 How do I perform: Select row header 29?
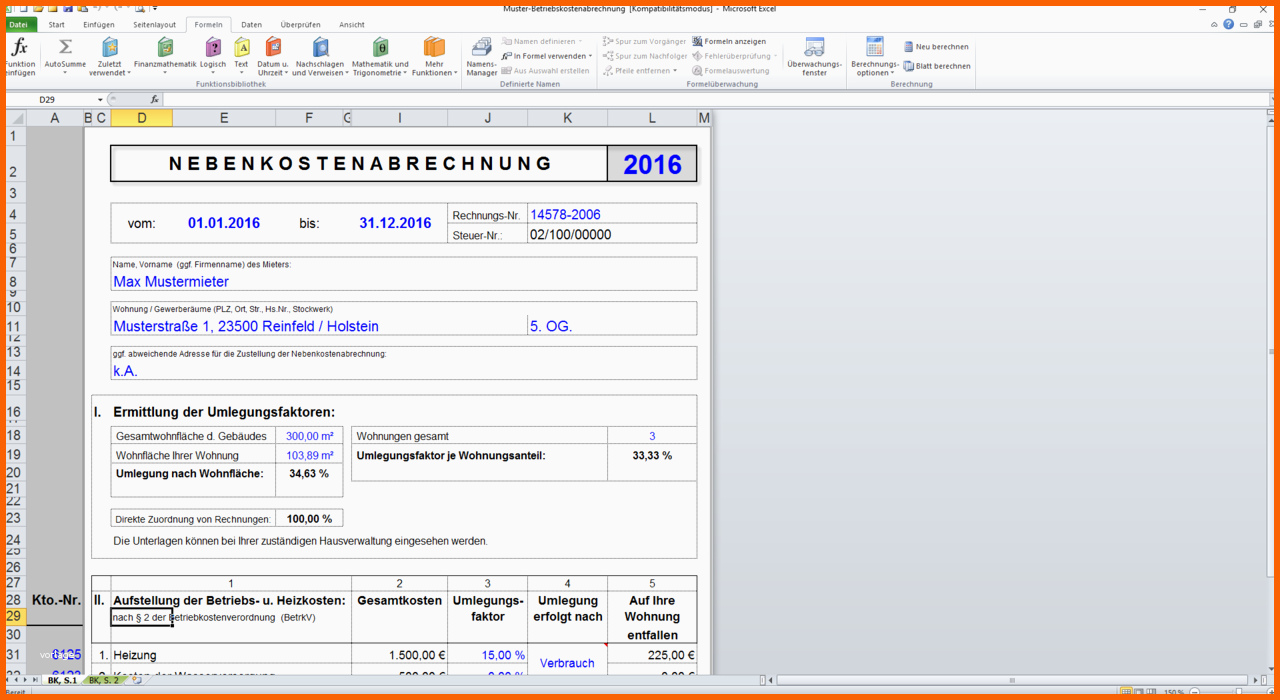[15, 617]
